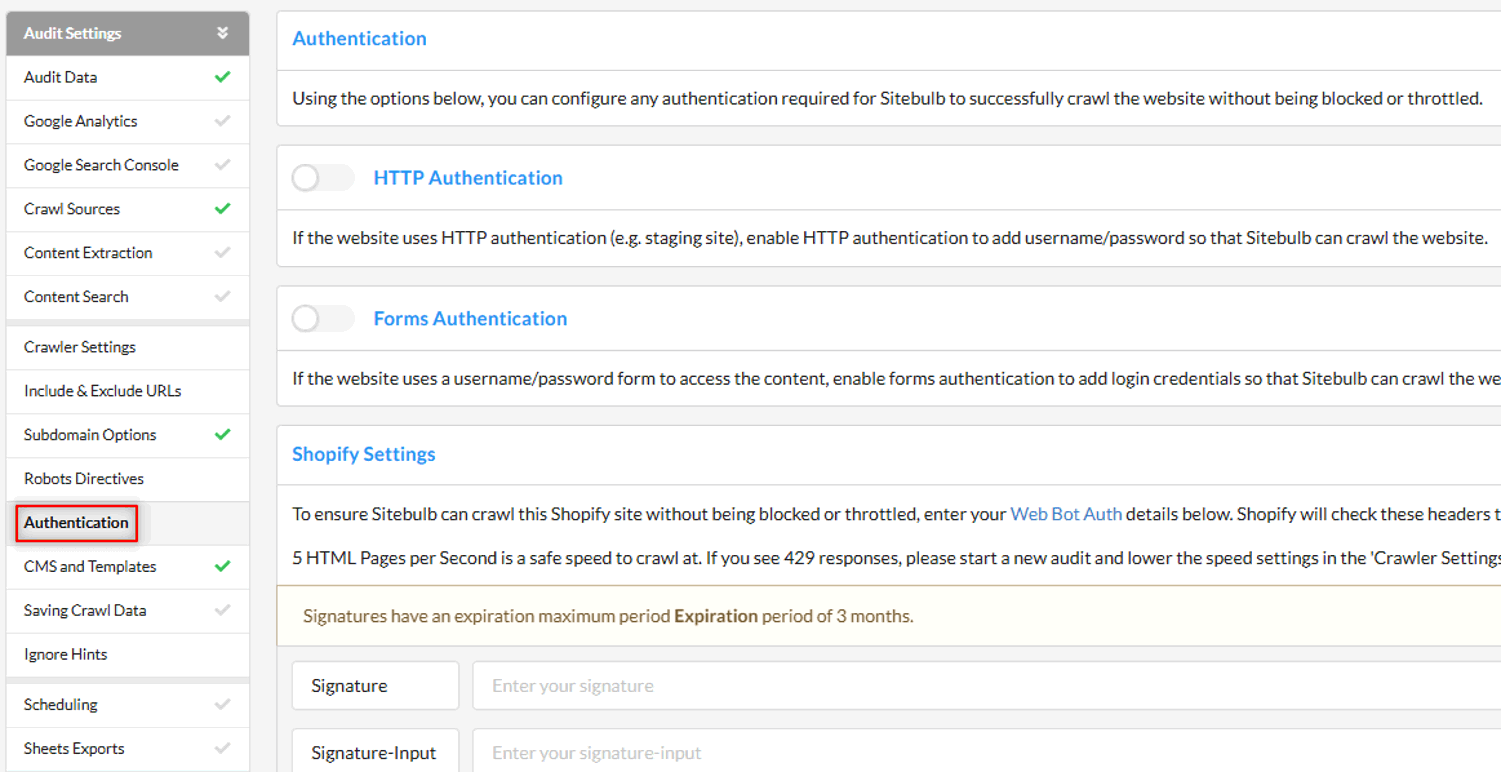Click the checkmark beside Crawl Sources

coord(221,209)
